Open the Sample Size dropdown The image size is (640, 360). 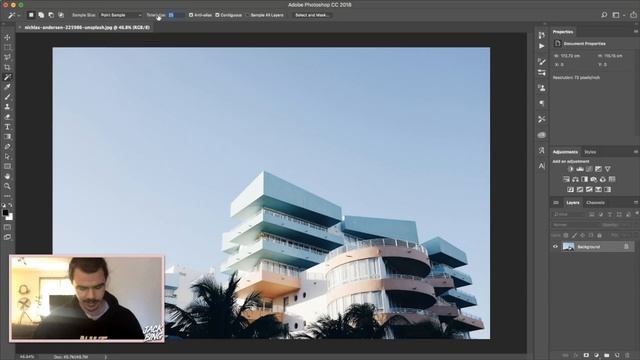[x=121, y=15]
